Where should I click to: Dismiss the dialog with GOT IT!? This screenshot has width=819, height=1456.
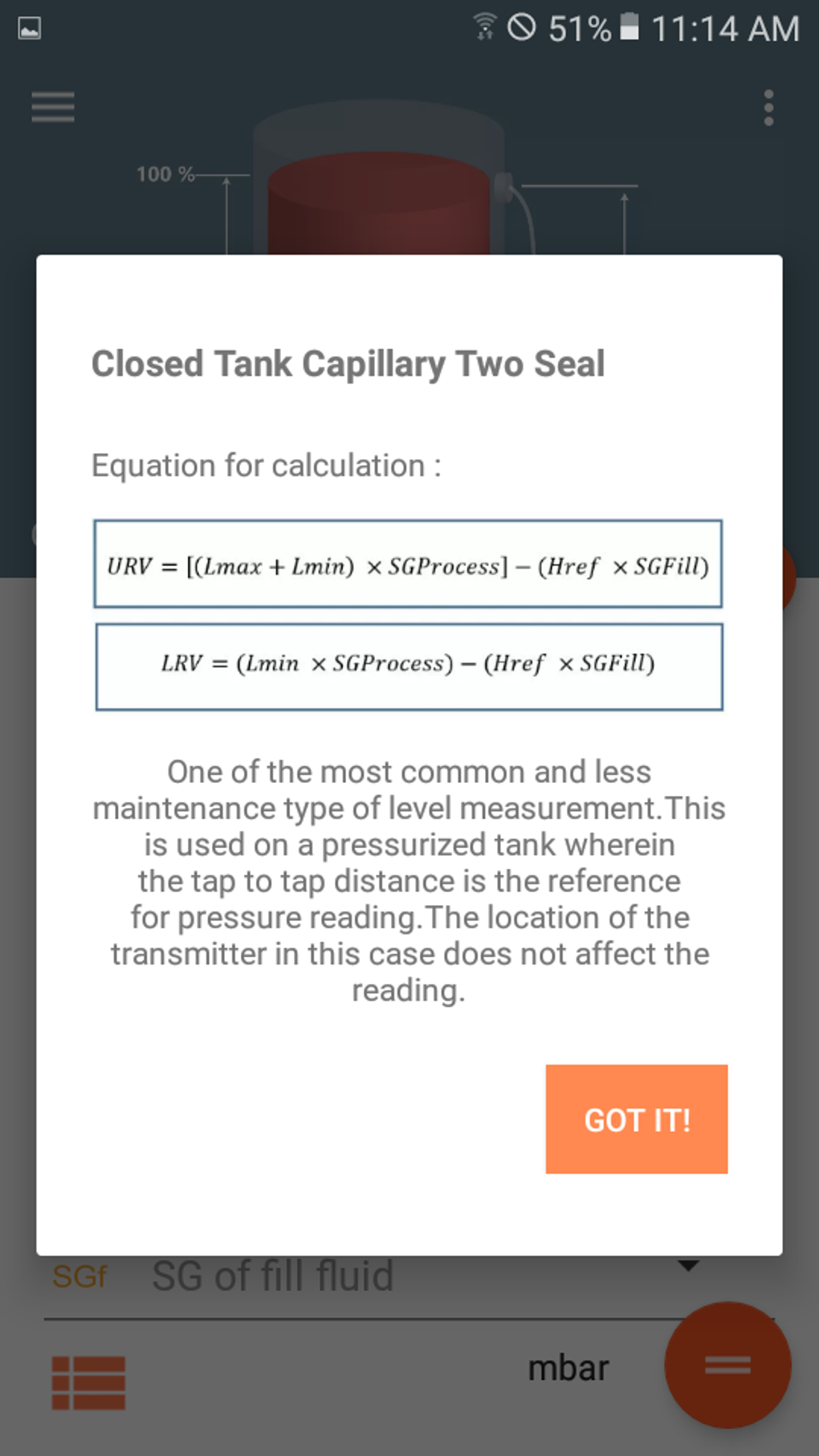[x=637, y=1119]
